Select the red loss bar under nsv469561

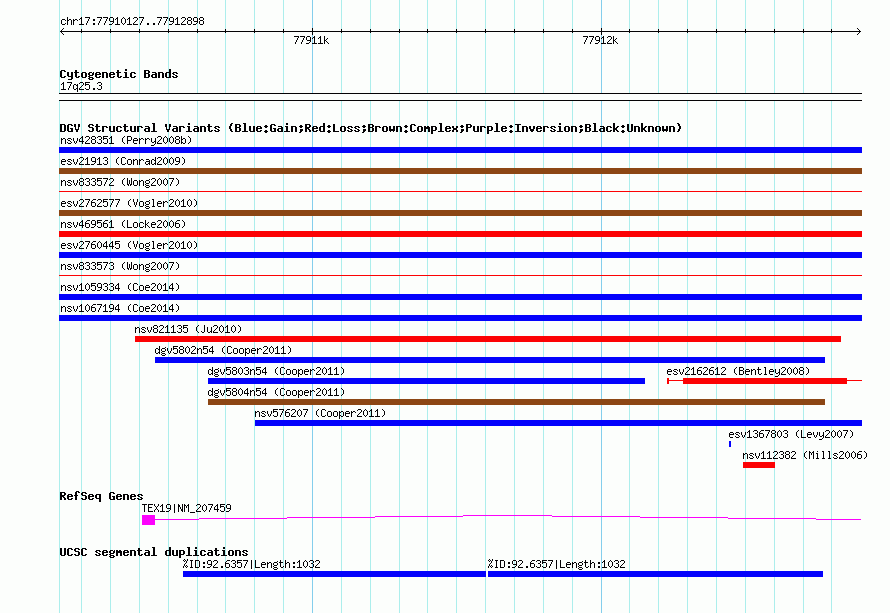click(460, 234)
